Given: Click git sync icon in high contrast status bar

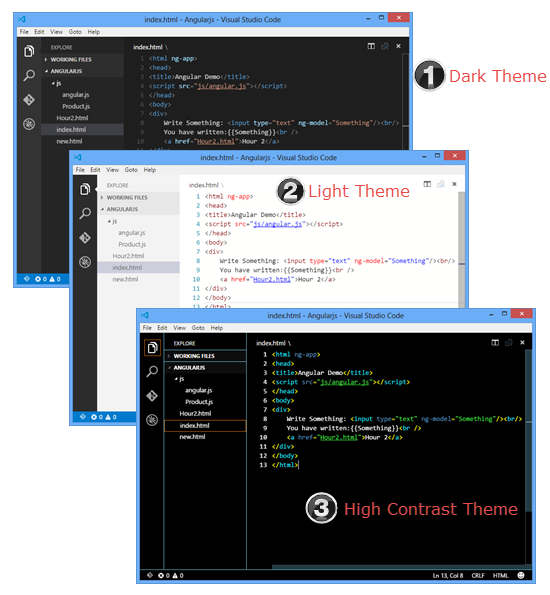Looking at the screenshot, I should click(x=150, y=576).
